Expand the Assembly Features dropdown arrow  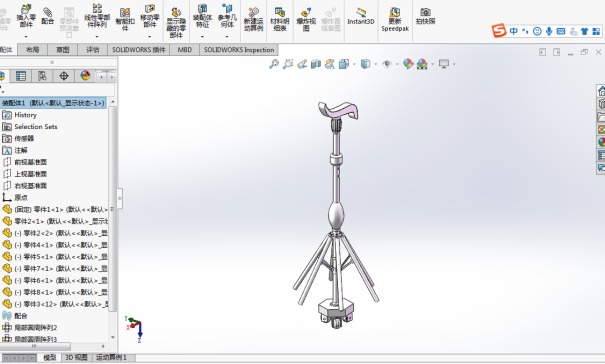202,37
